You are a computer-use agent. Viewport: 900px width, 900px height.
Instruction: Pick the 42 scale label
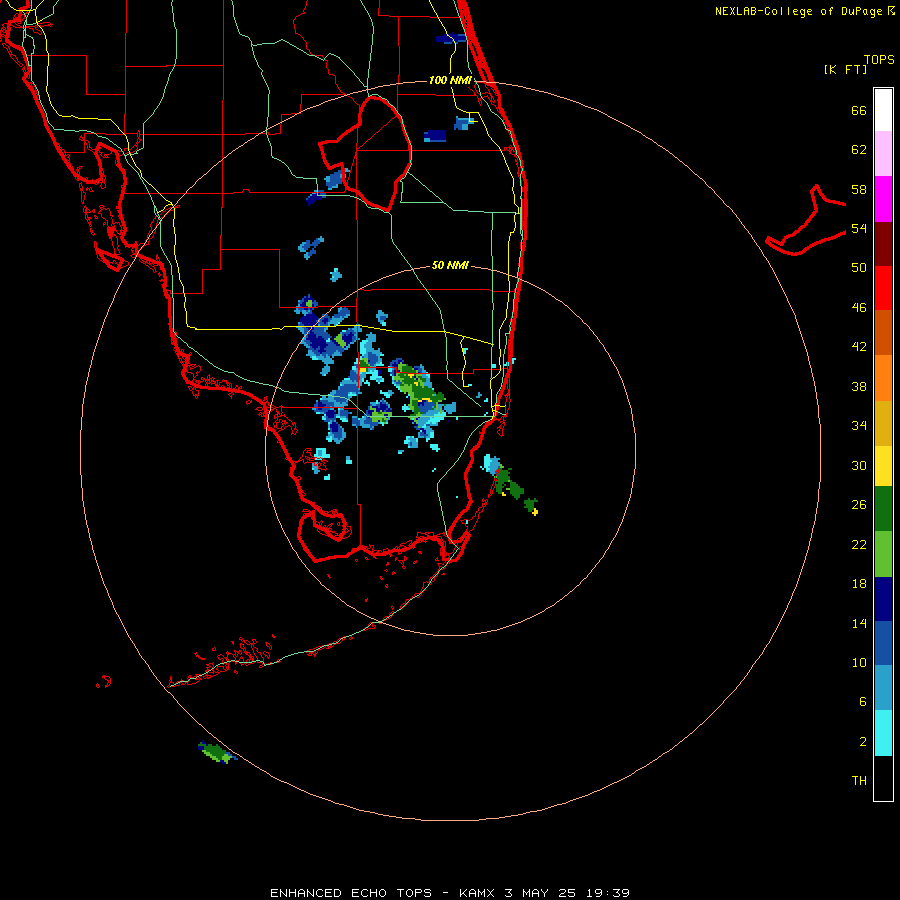click(859, 347)
